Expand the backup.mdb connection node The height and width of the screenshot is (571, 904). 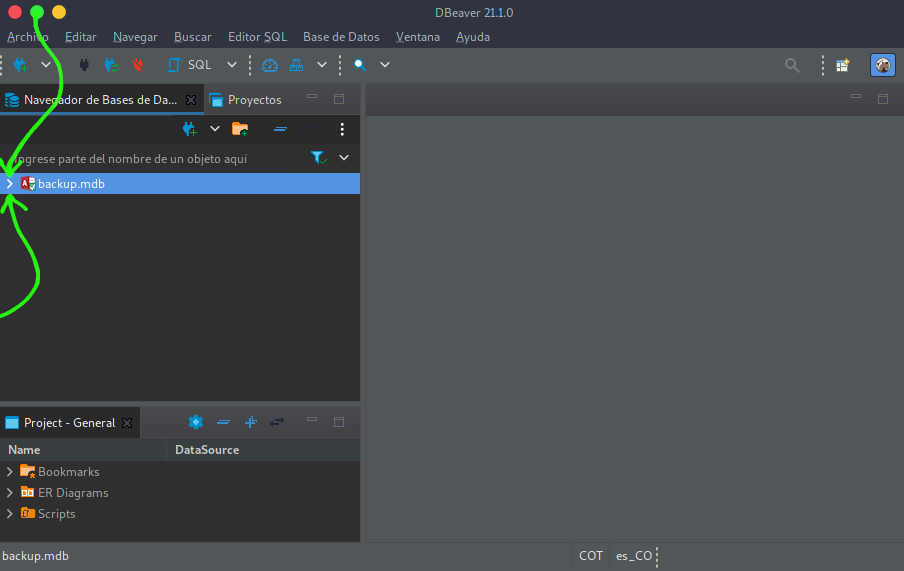pyautogui.click(x=9, y=184)
